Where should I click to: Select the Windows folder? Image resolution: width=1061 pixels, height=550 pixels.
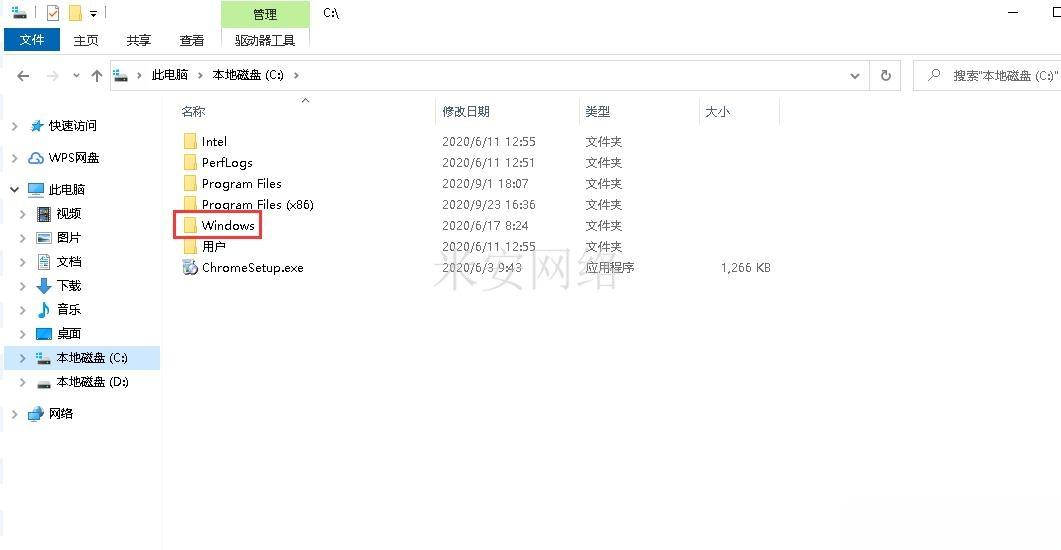coord(228,225)
